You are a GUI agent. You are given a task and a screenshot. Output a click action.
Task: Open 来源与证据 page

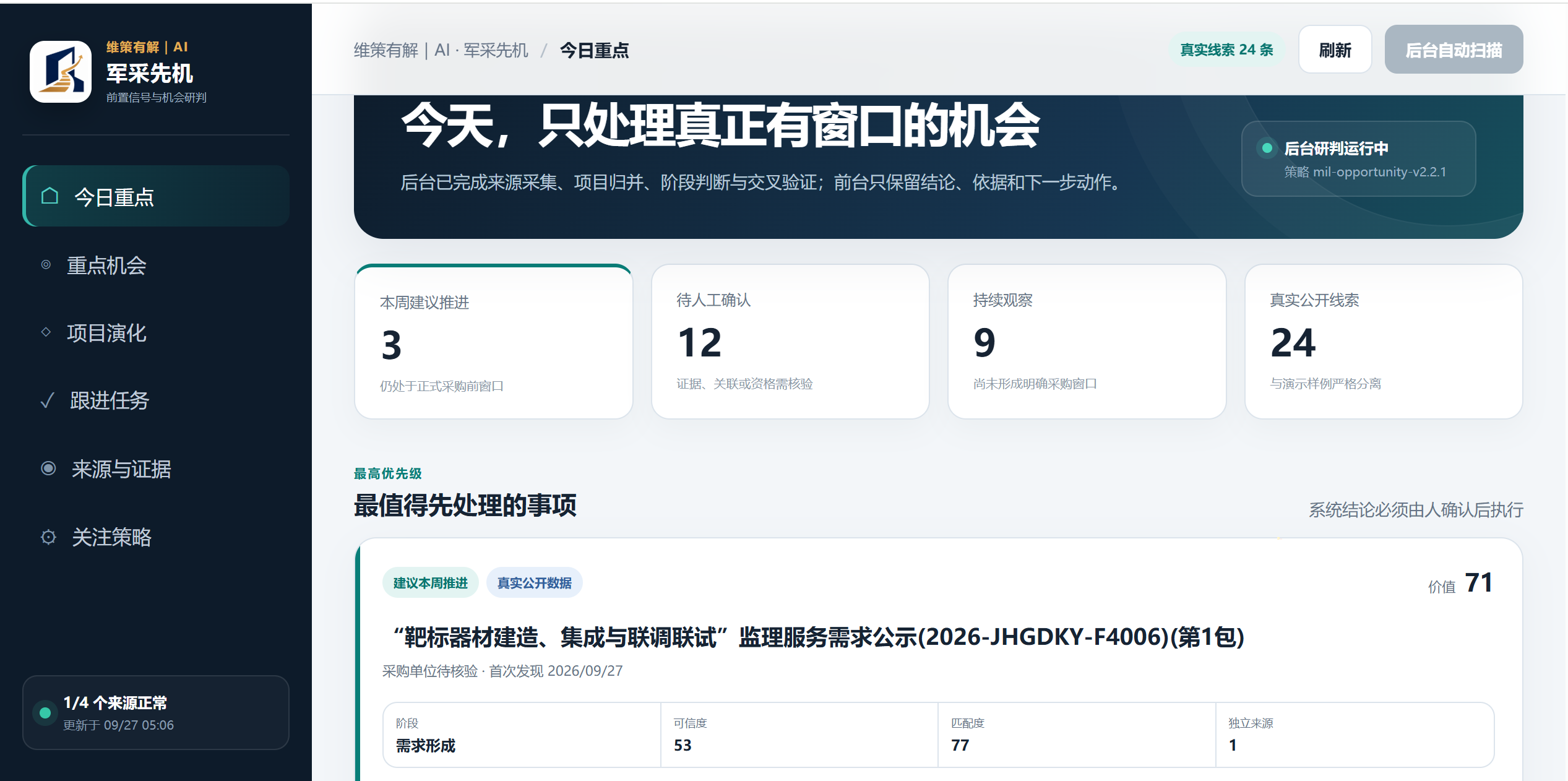(x=156, y=468)
